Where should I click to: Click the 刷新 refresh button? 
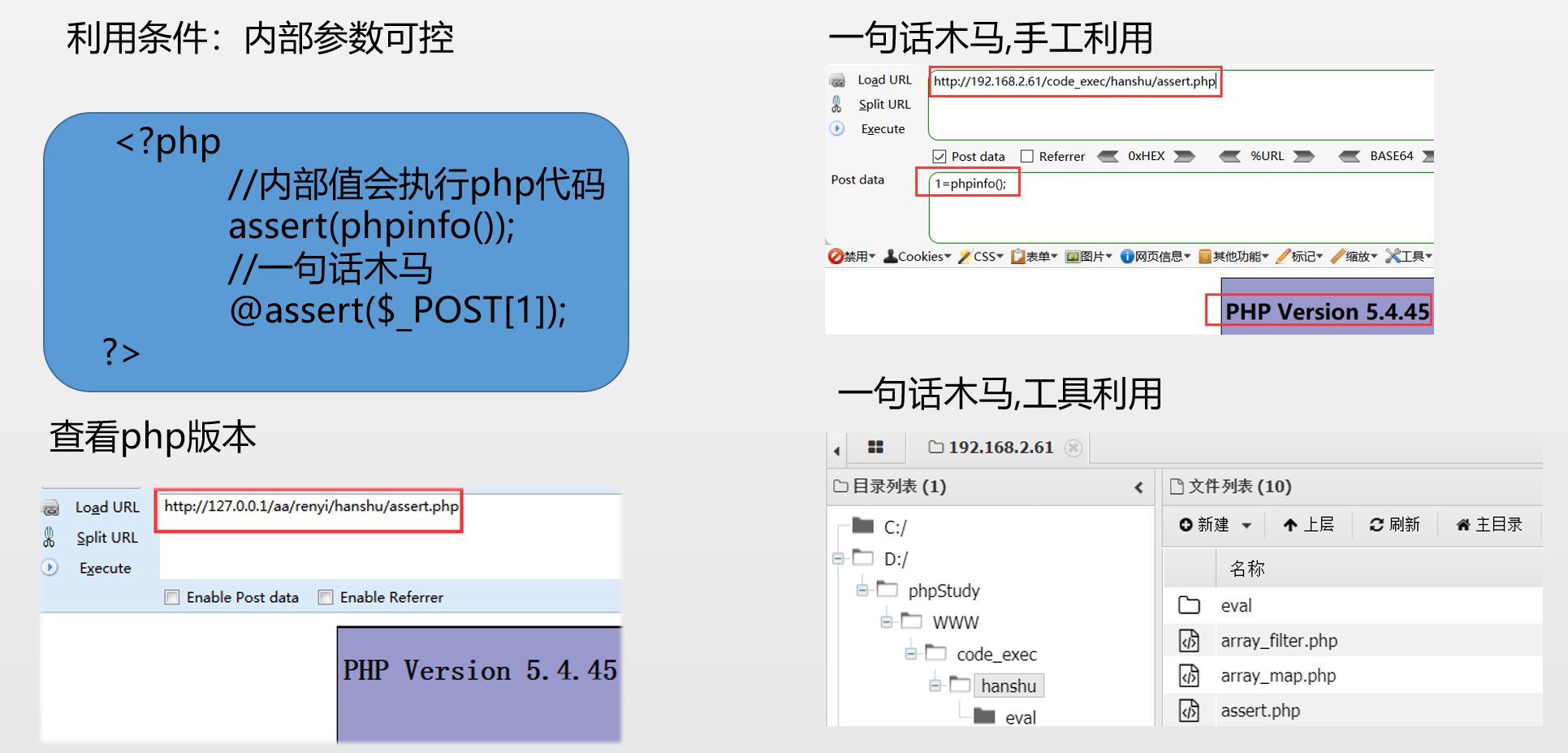(x=1394, y=525)
